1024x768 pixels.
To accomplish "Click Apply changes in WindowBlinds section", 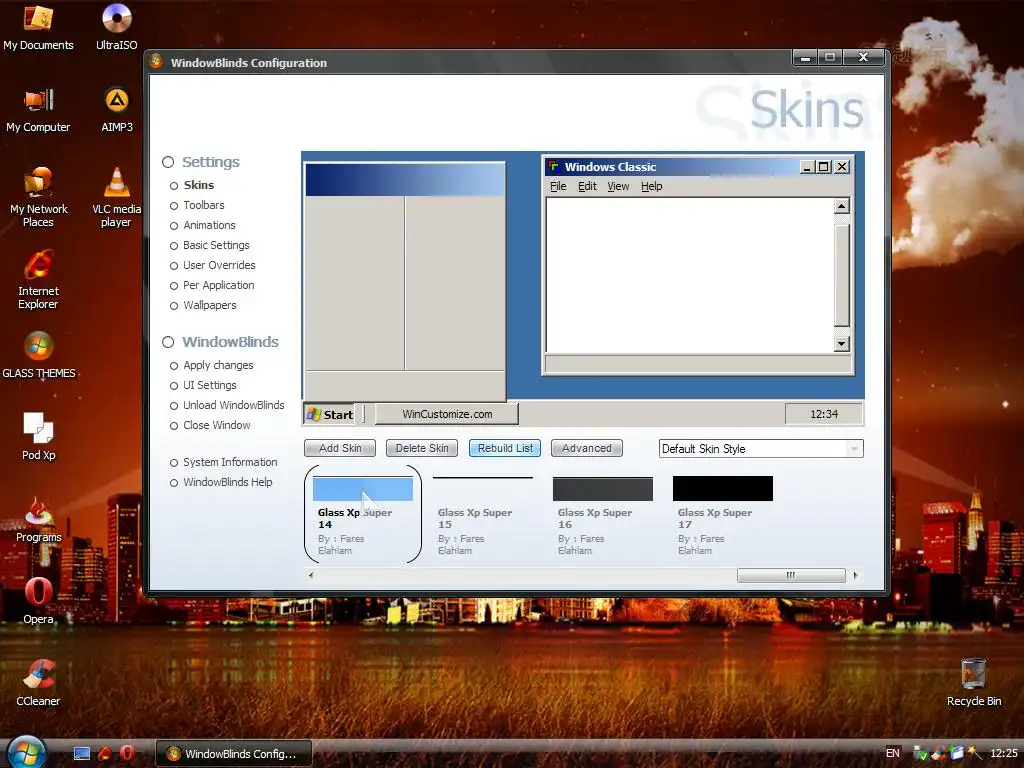I will point(218,365).
